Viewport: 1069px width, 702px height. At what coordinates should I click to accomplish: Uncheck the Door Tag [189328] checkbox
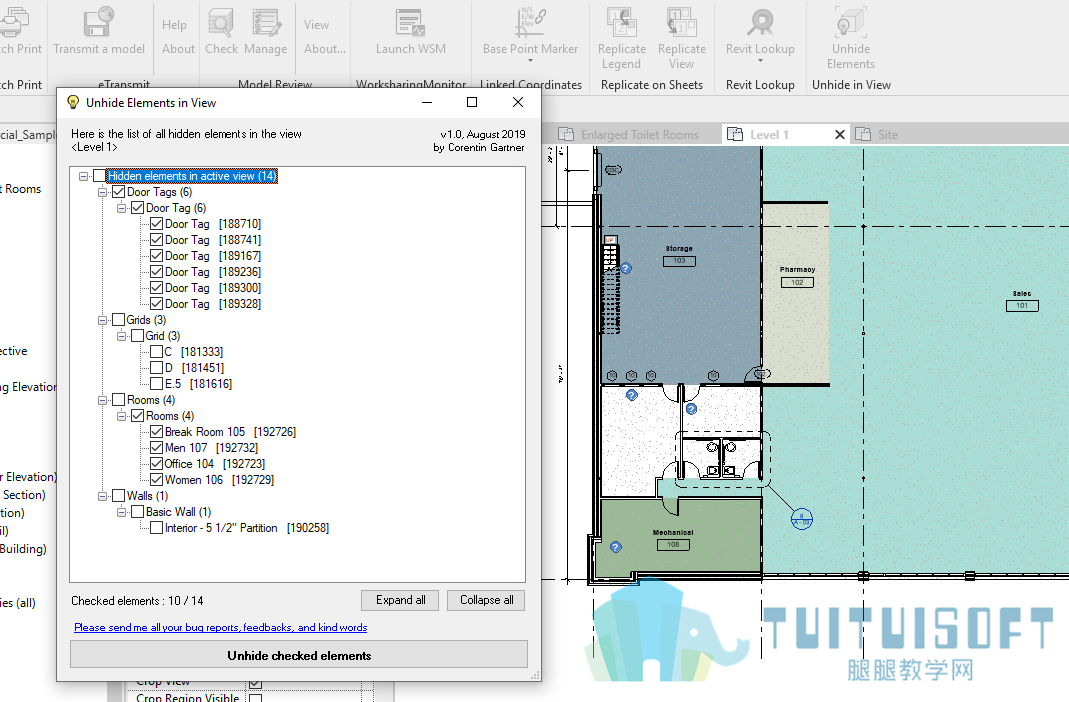pyautogui.click(x=156, y=304)
